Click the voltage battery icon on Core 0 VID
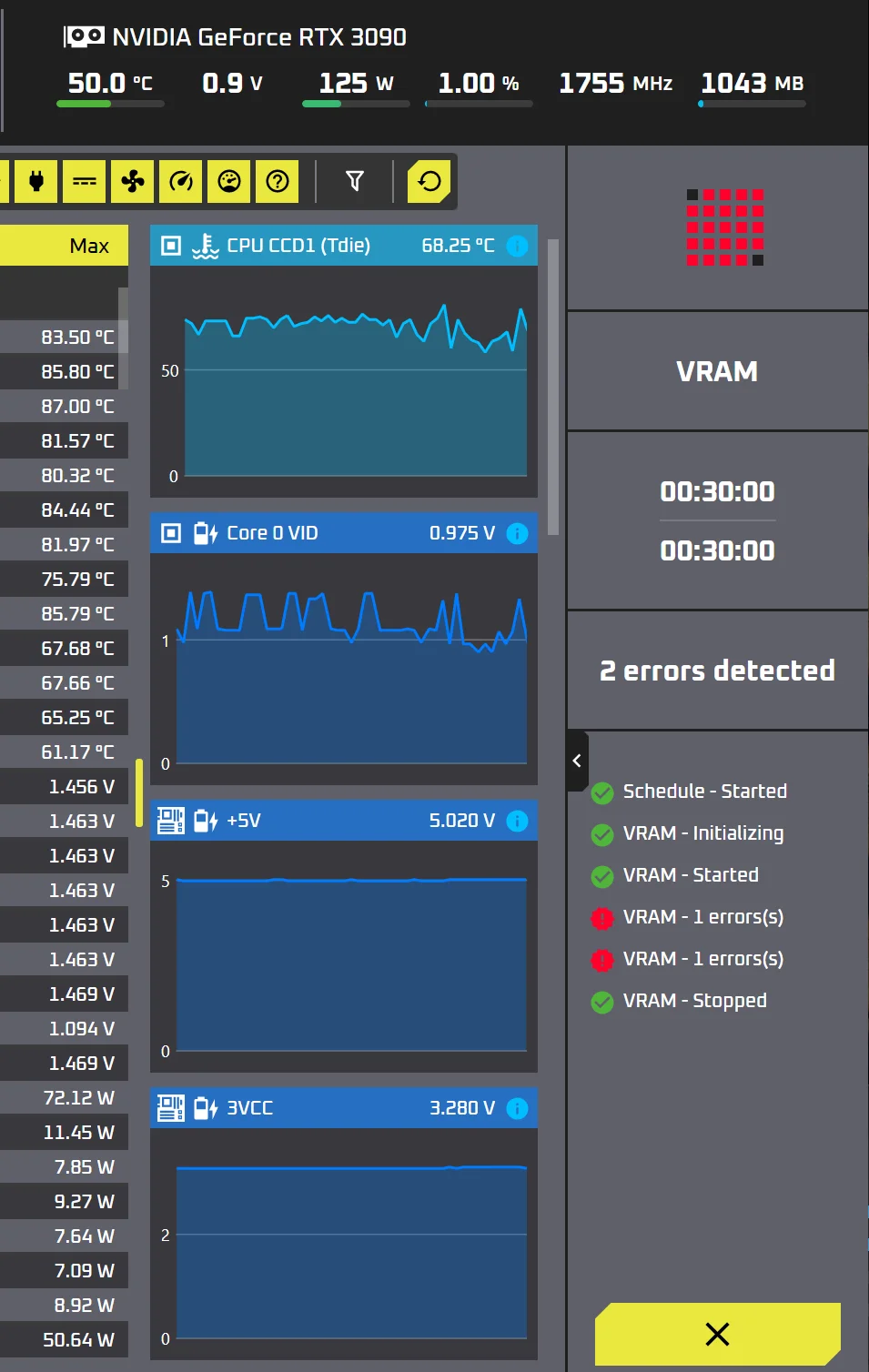 (x=206, y=533)
